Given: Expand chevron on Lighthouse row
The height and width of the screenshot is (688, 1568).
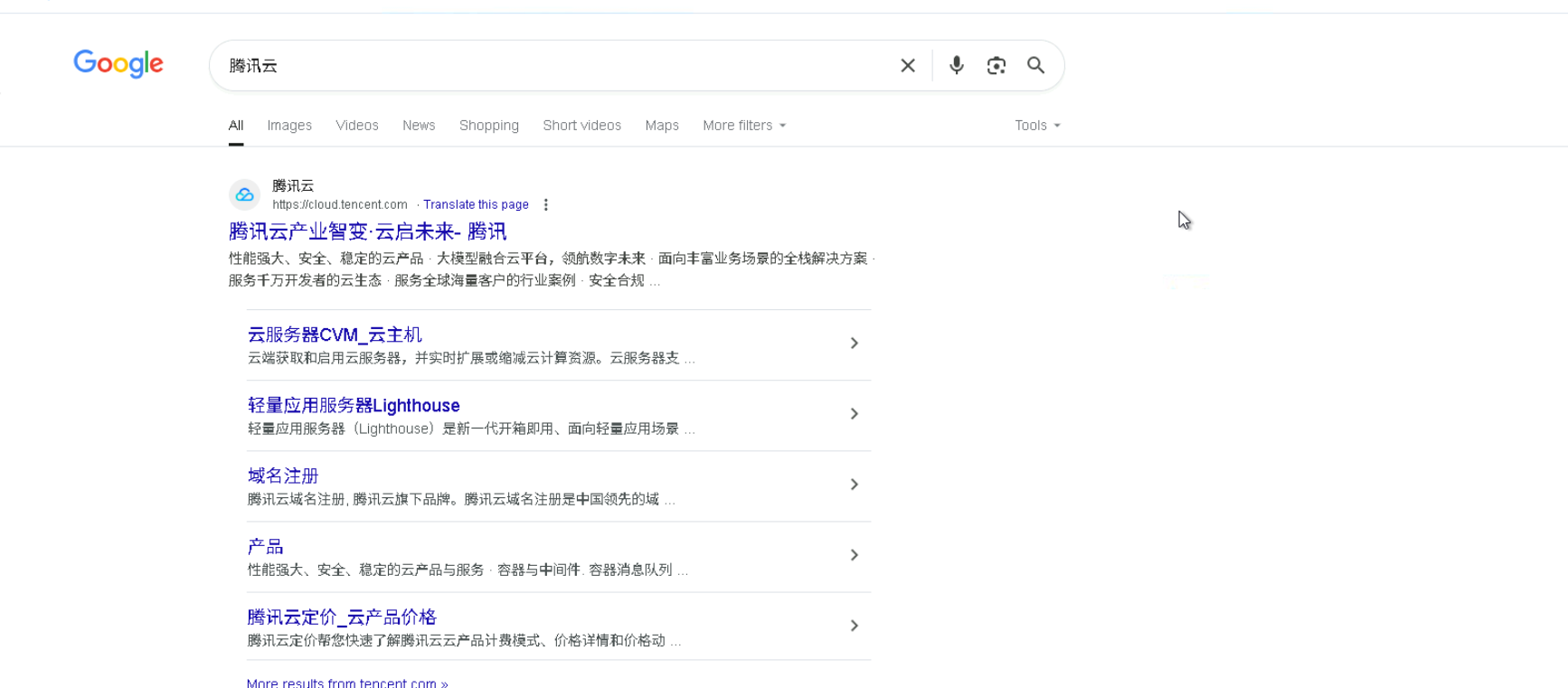Looking at the screenshot, I should click(x=855, y=413).
